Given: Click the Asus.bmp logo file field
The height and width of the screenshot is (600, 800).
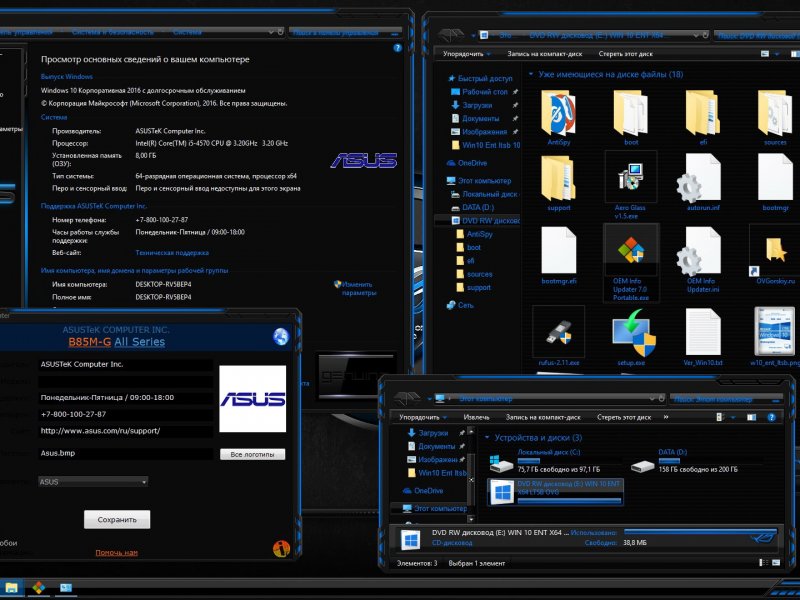Looking at the screenshot, I should [126, 453].
